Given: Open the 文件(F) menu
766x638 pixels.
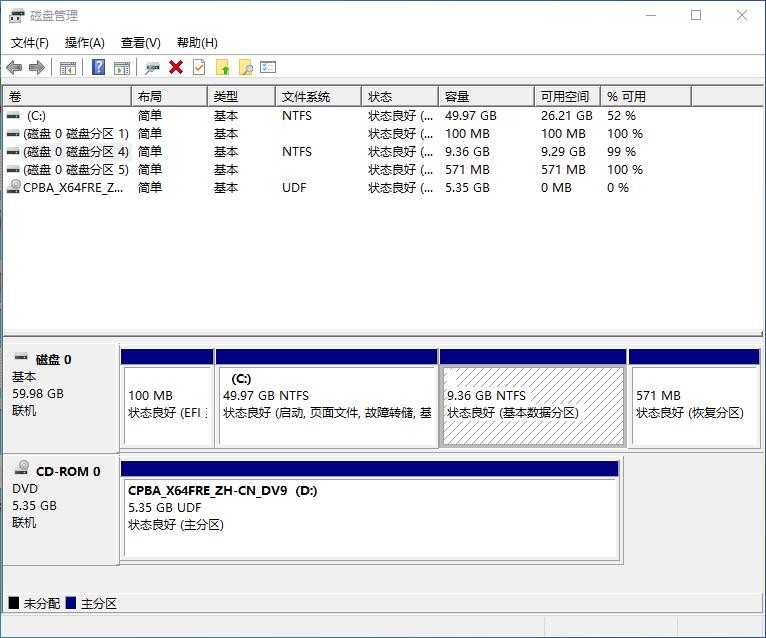Looking at the screenshot, I should (30, 43).
